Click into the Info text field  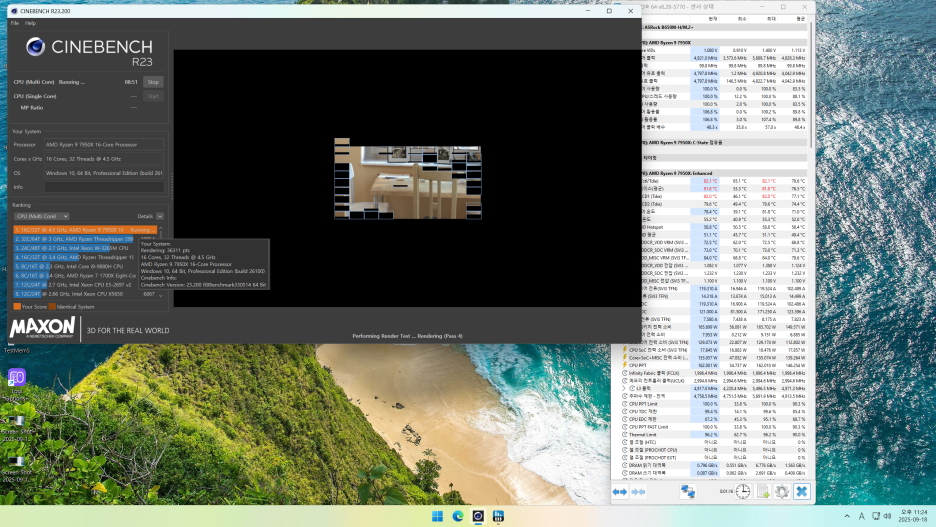click(x=104, y=187)
